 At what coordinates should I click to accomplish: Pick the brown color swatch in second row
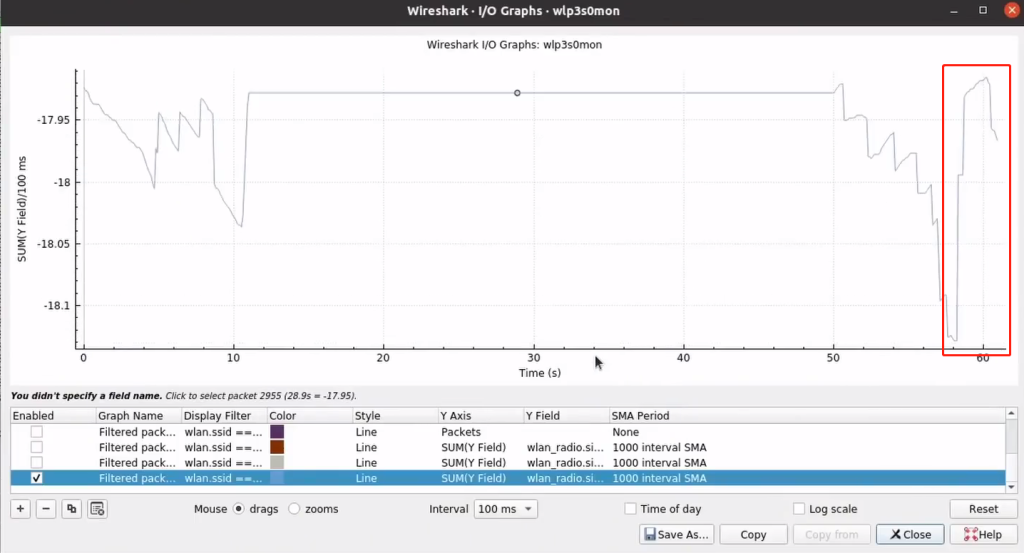[x=277, y=447]
